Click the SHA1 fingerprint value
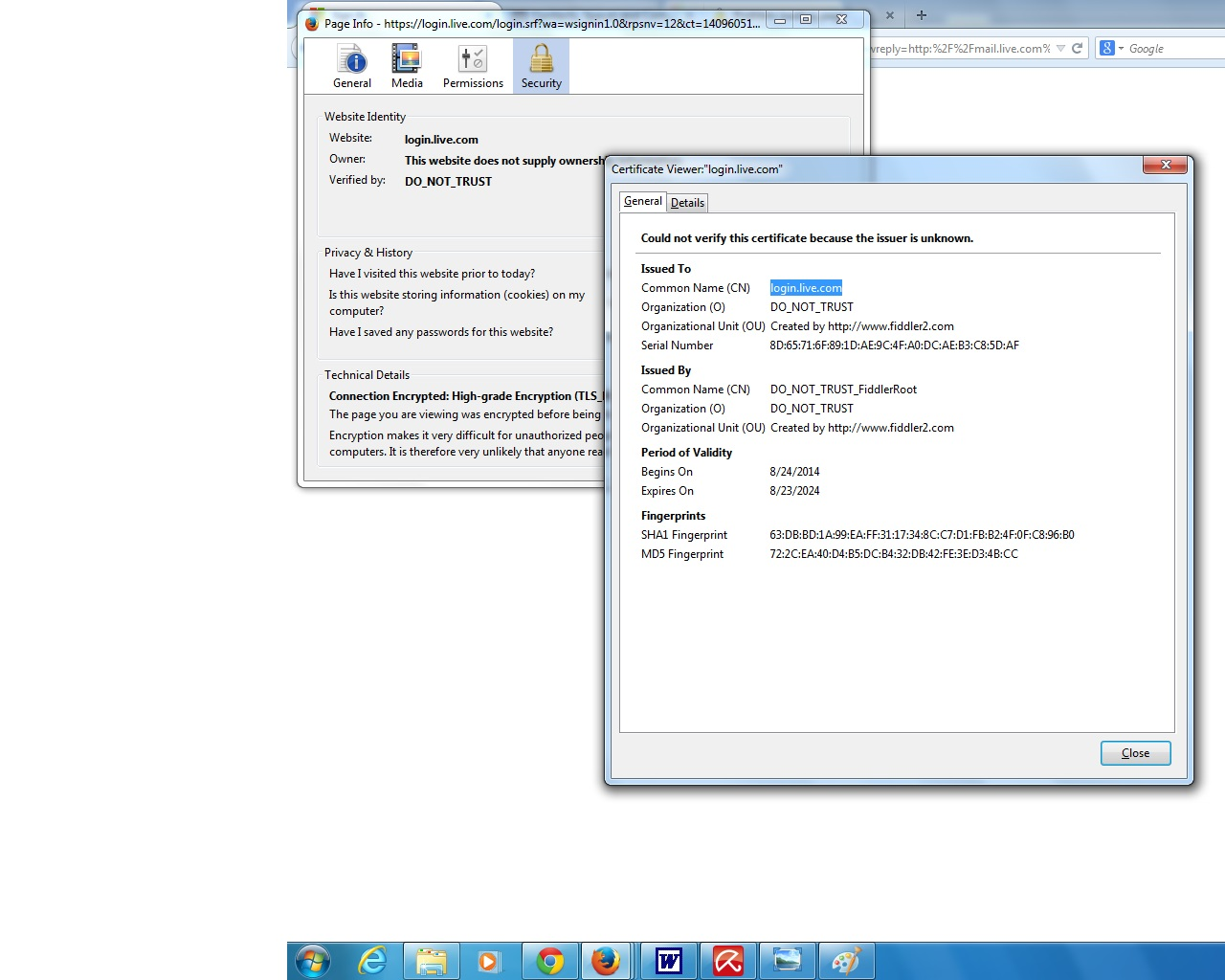 click(922, 535)
